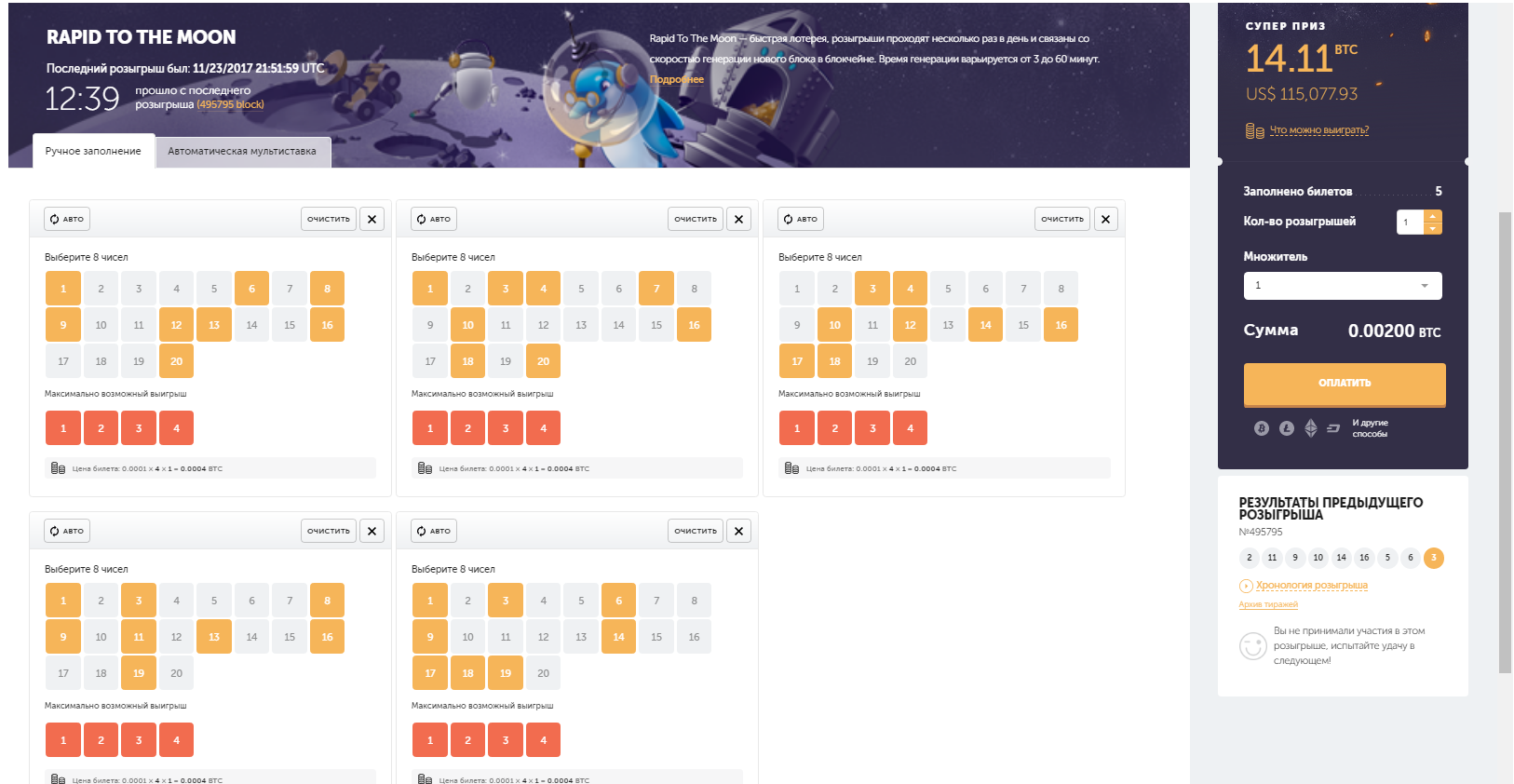Image resolution: width=1514 pixels, height=784 pixels.
Task: Switch to Автоматическая мультиставка tab
Action: pos(242,152)
